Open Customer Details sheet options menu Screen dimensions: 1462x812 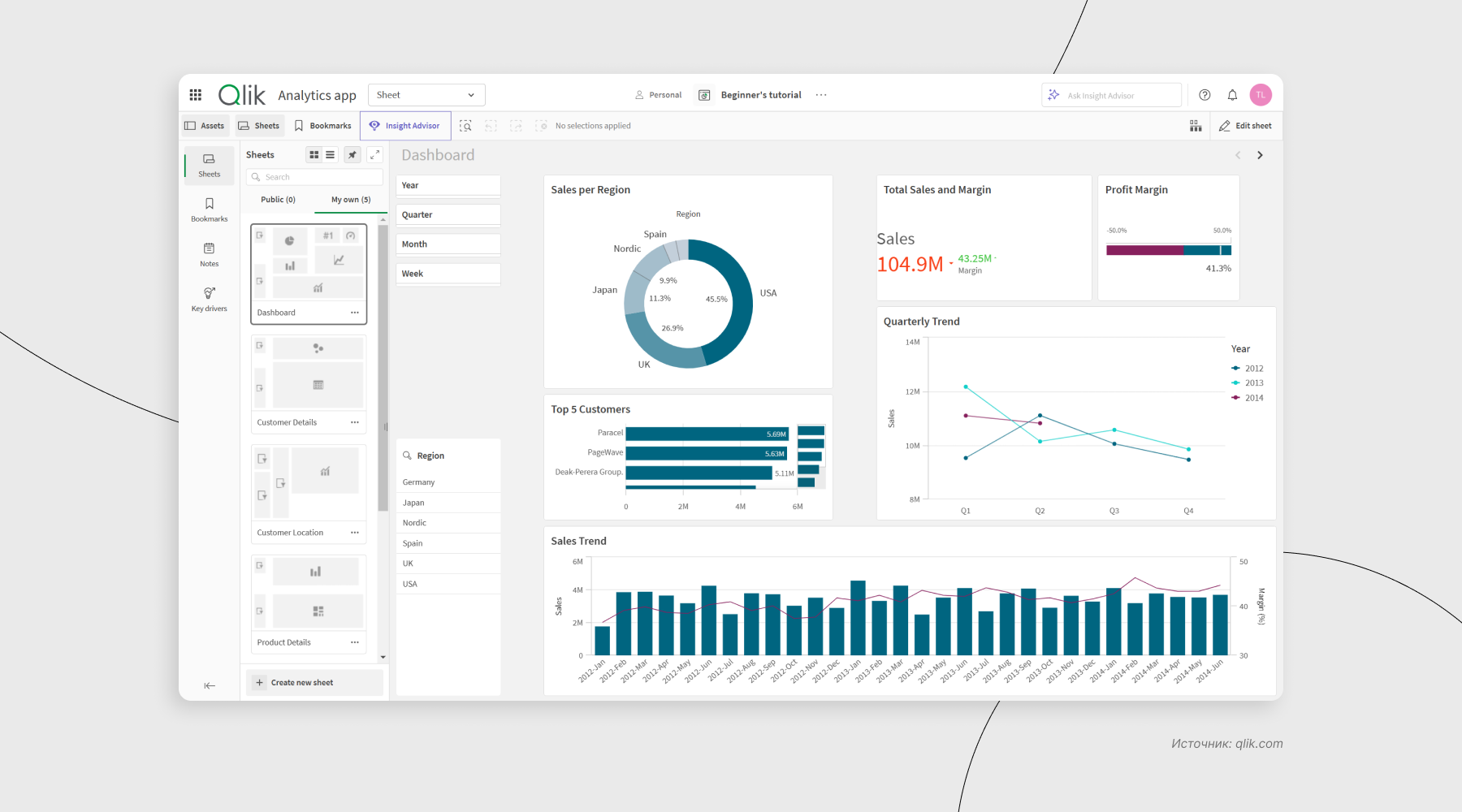pyautogui.click(x=355, y=422)
